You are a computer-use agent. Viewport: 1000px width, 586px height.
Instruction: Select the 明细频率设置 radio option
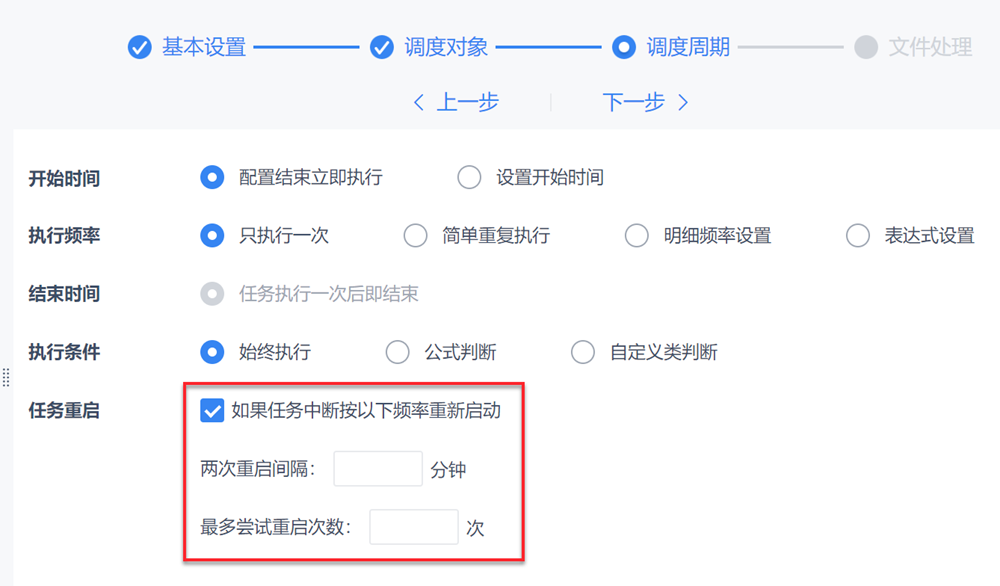click(636, 236)
